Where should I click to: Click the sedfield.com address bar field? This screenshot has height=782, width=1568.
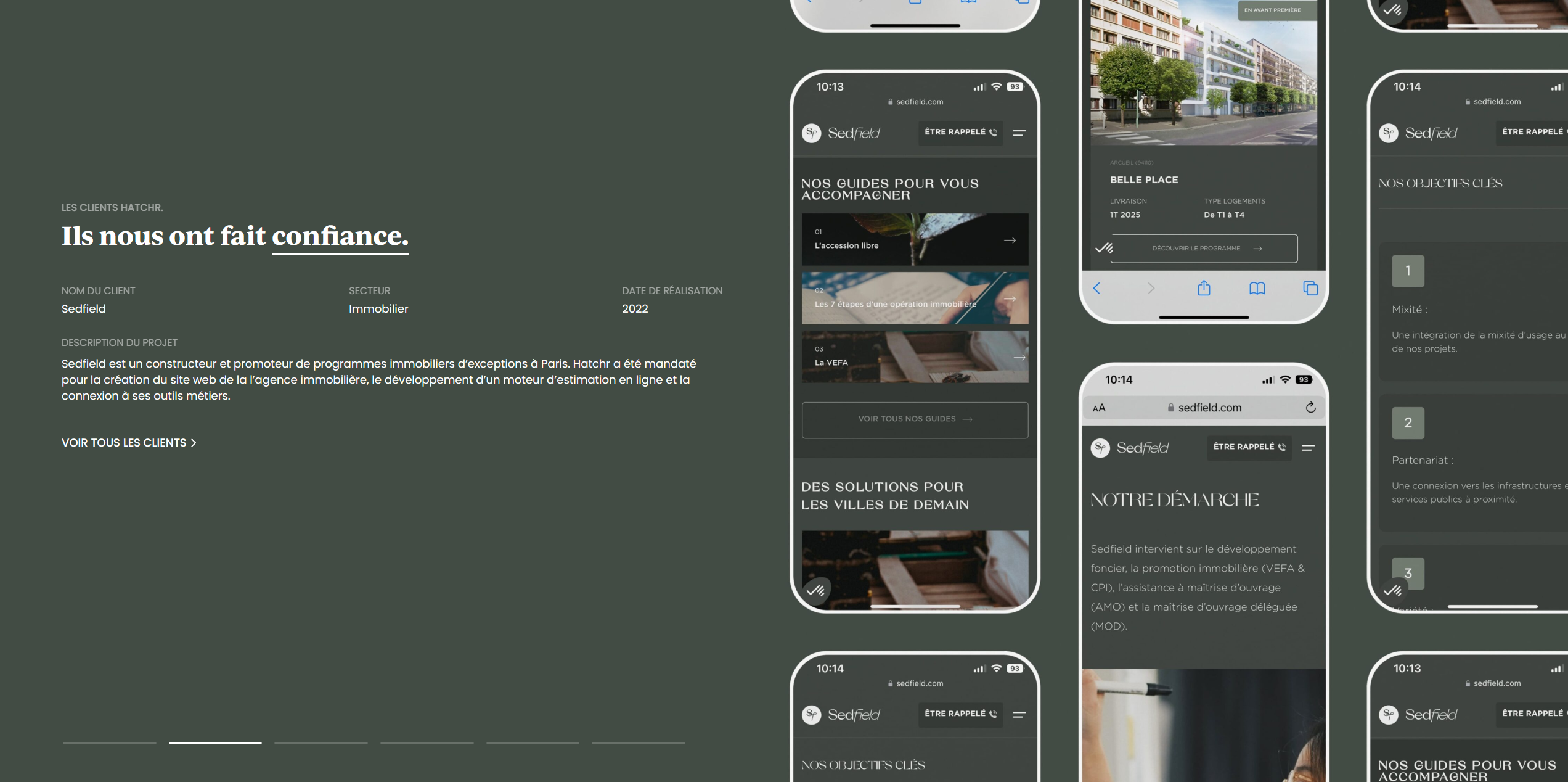[1204, 408]
